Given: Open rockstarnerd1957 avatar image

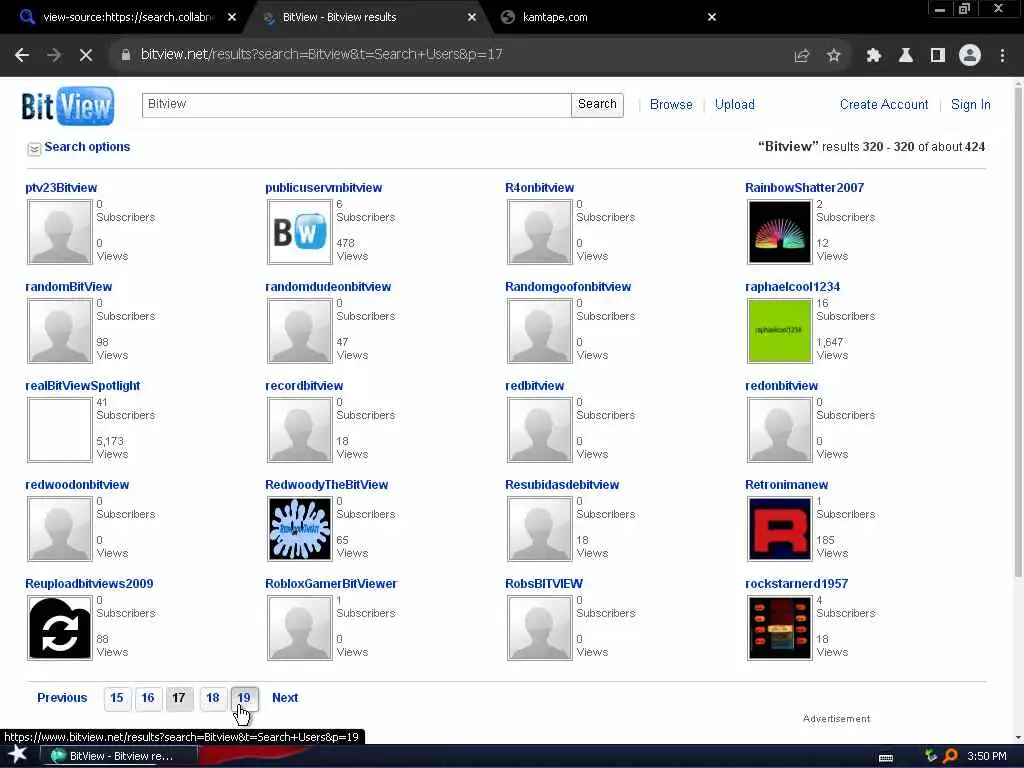Looking at the screenshot, I should (x=780, y=628).
